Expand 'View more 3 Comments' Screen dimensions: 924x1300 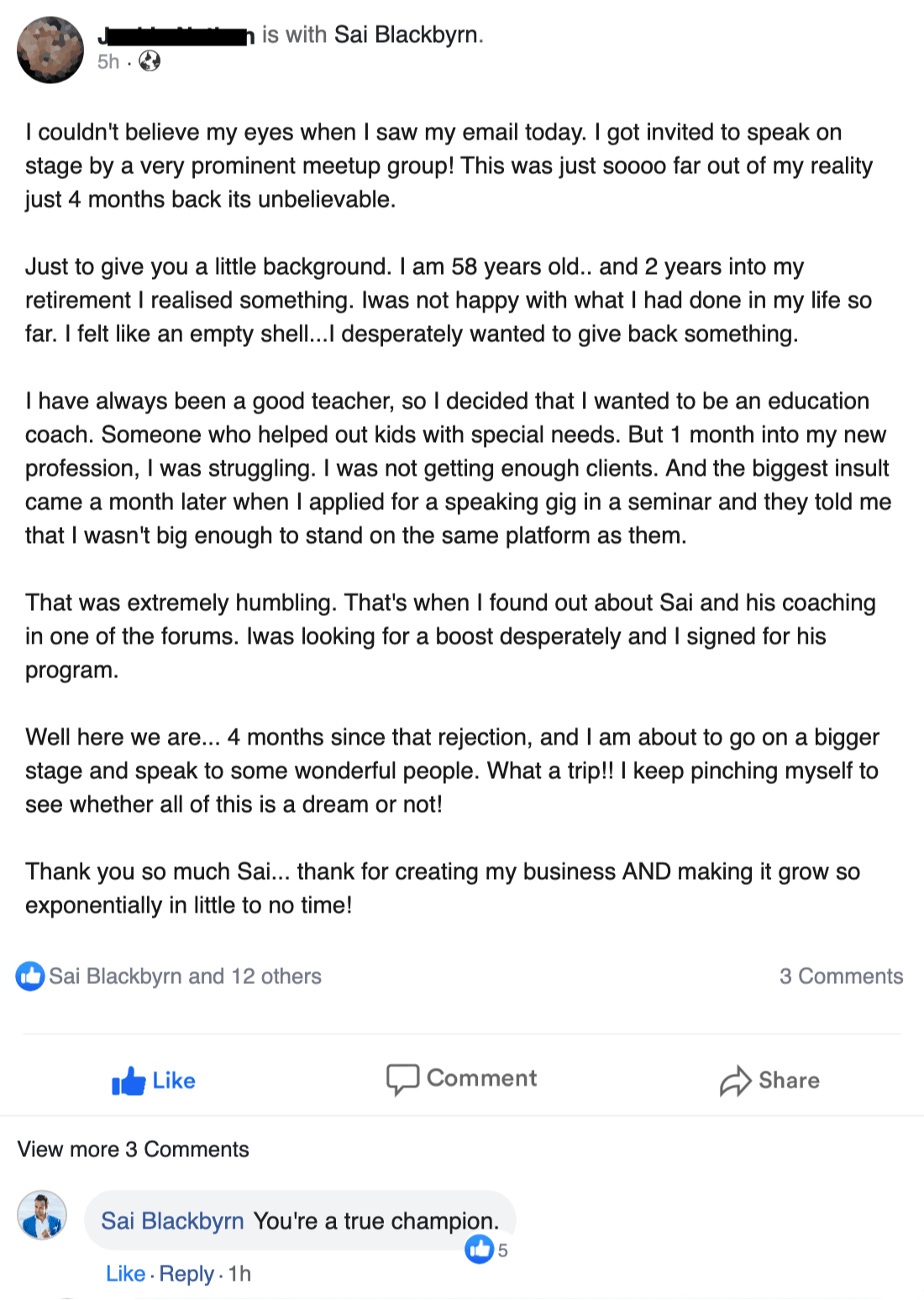tap(134, 1150)
